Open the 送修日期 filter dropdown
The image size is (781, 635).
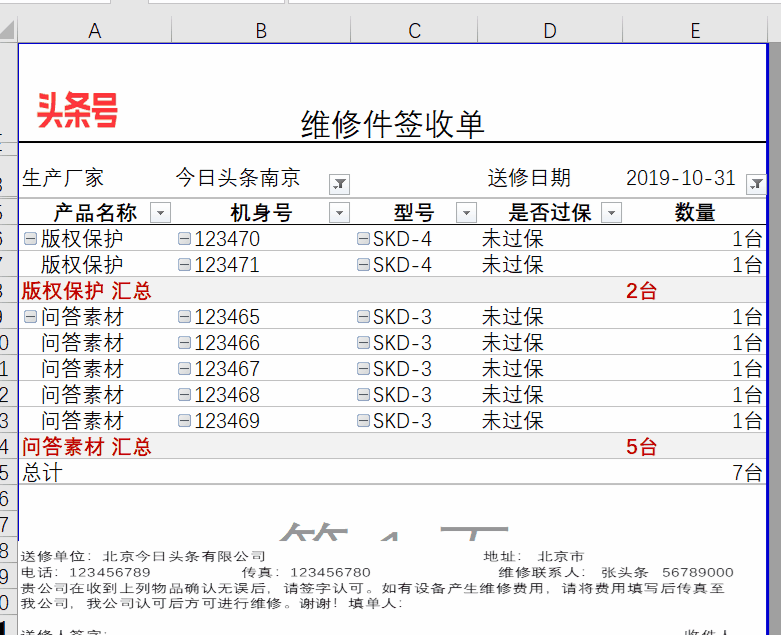pos(756,184)
